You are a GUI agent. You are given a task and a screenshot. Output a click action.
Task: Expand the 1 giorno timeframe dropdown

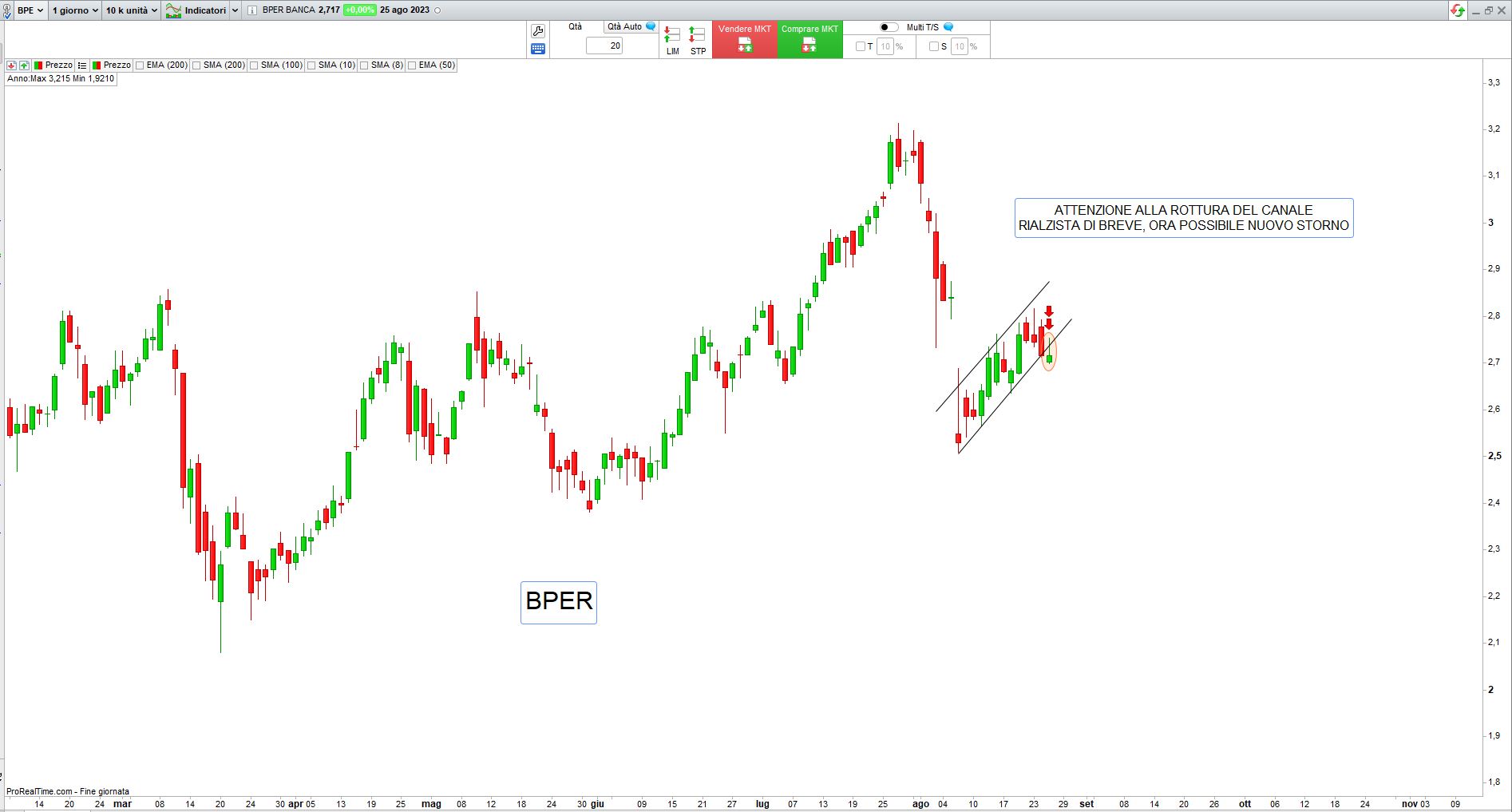(x=75, y=10)
